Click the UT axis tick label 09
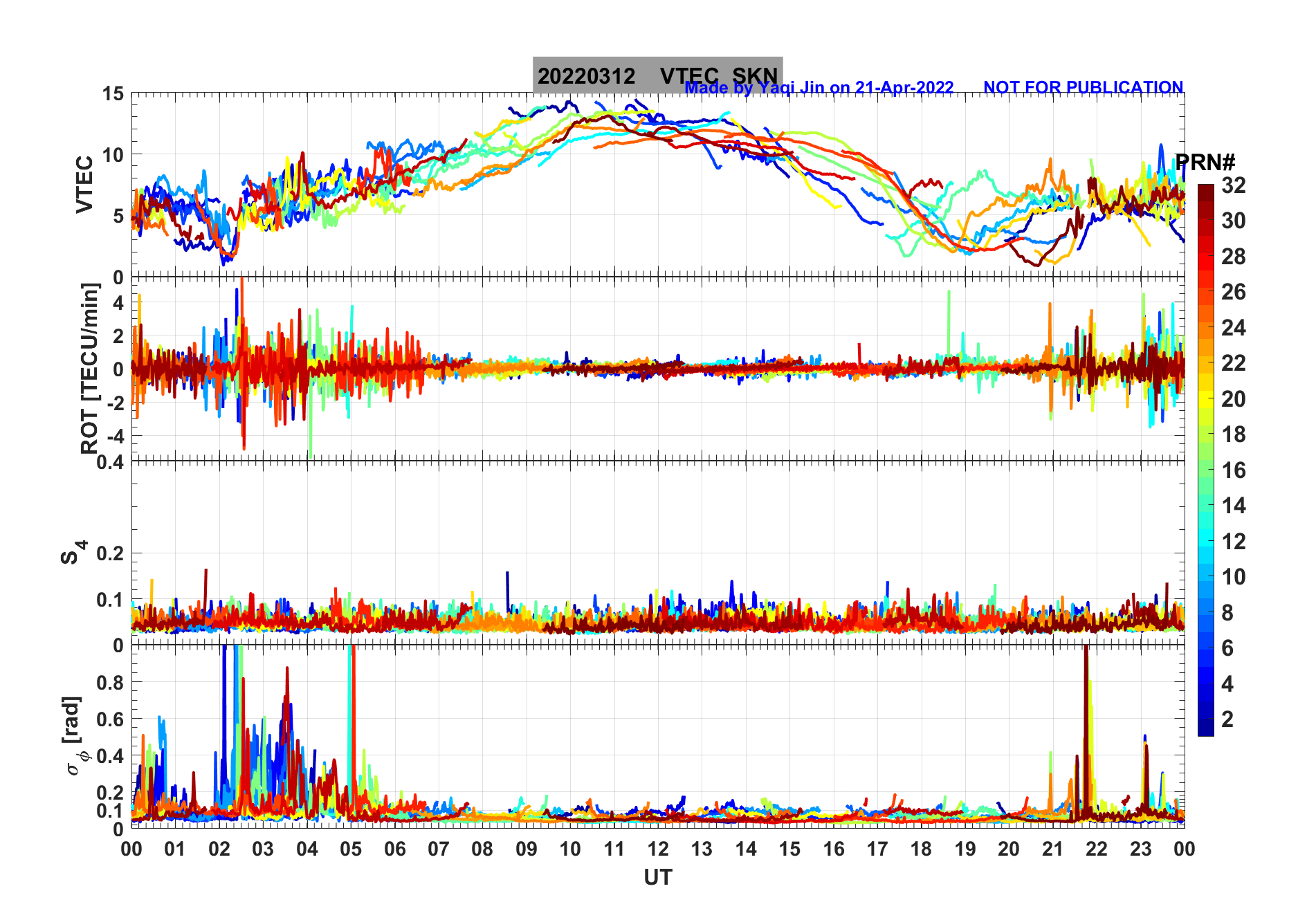Screen dimensions: 1316x920 click(x=527, y=849)
